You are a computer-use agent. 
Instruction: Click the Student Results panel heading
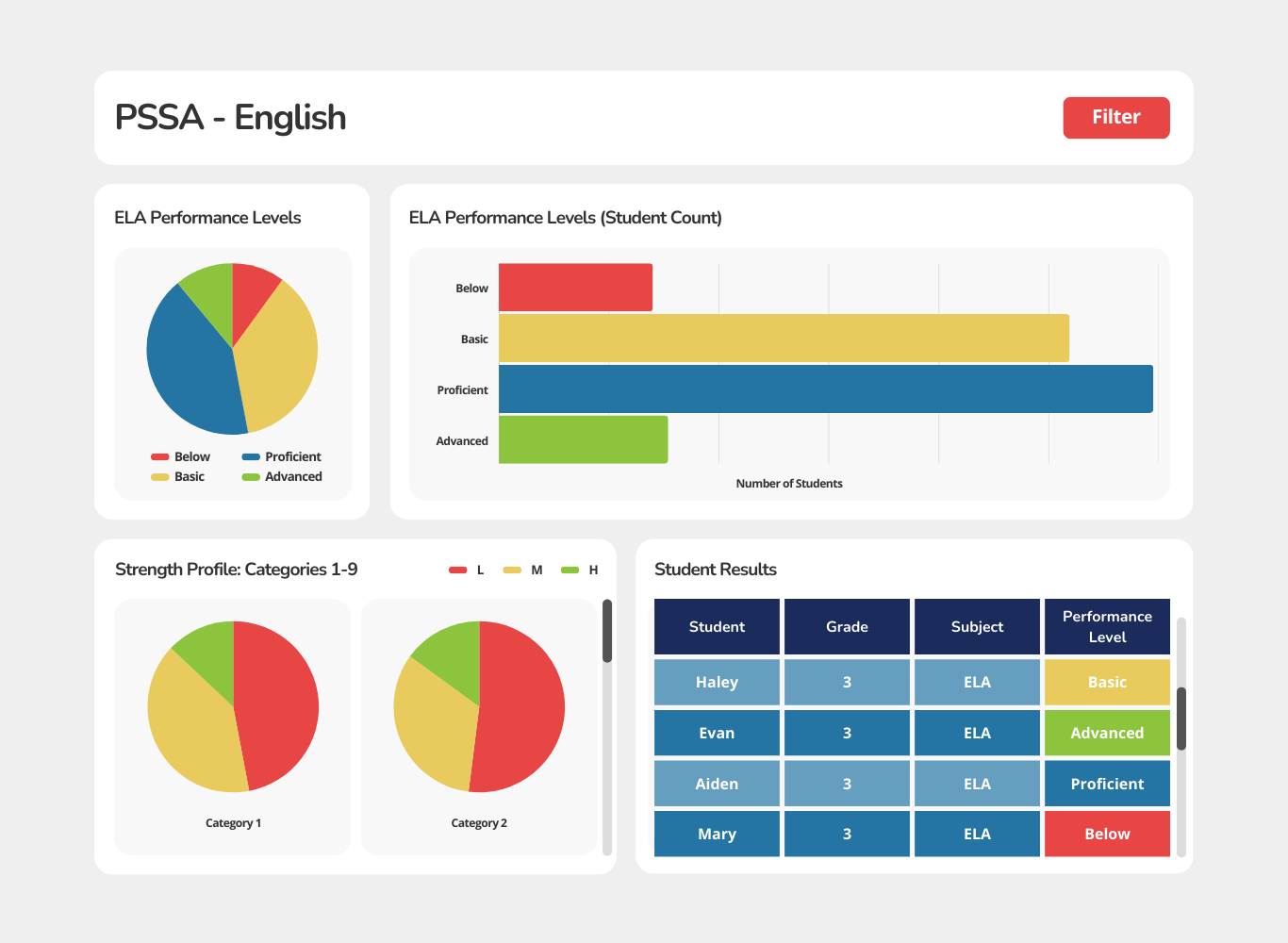click(716, 570)
